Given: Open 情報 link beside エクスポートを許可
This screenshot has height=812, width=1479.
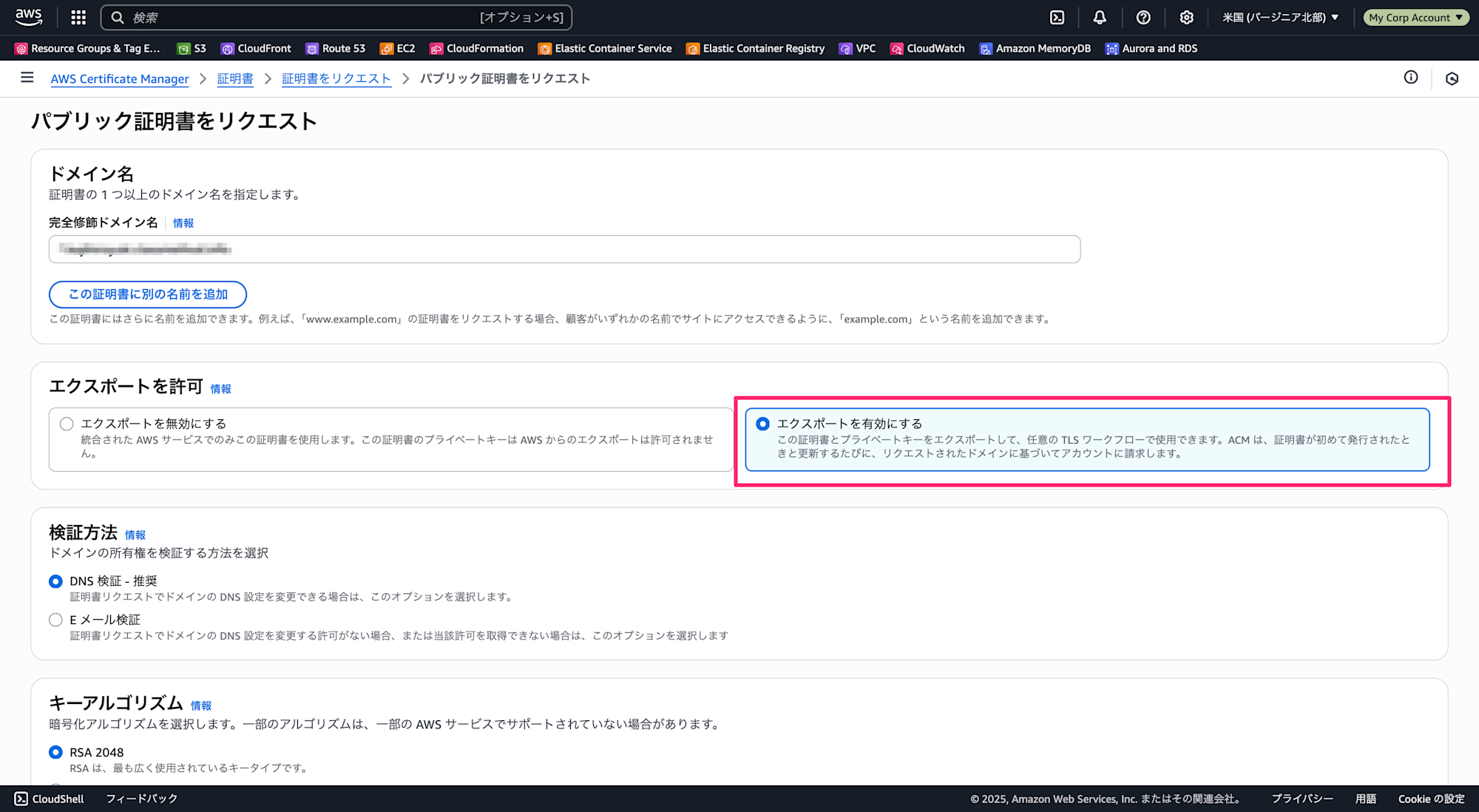Looking at the screenshot, I should 220,389.
